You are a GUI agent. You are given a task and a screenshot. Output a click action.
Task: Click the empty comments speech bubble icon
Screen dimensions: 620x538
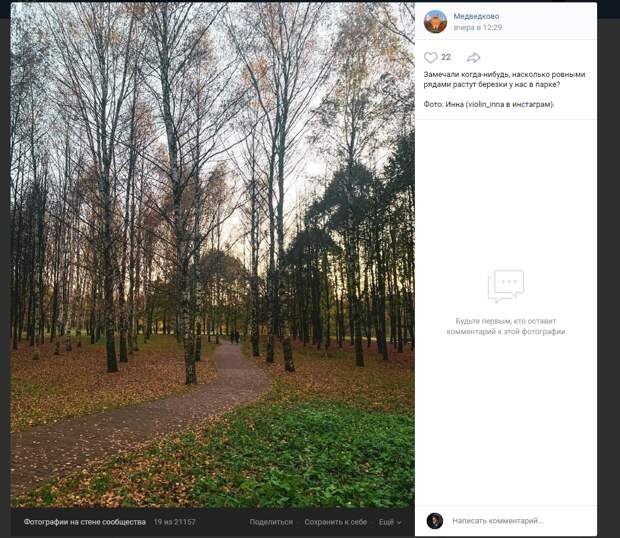[506, 286]
